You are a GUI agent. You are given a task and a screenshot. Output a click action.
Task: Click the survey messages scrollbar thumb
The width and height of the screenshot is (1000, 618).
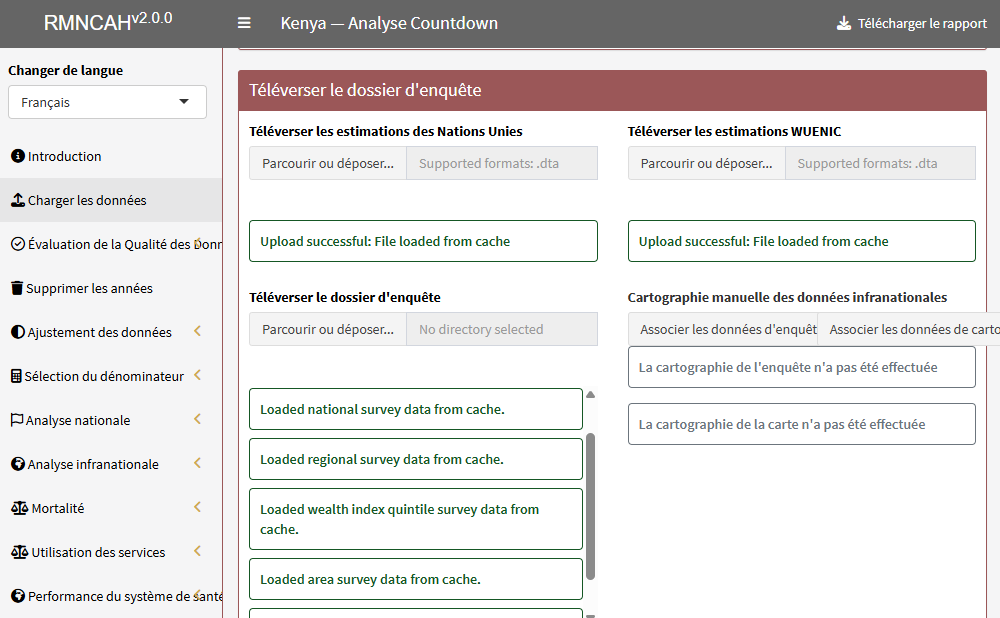pyautogui.click(x=591, y=506)
